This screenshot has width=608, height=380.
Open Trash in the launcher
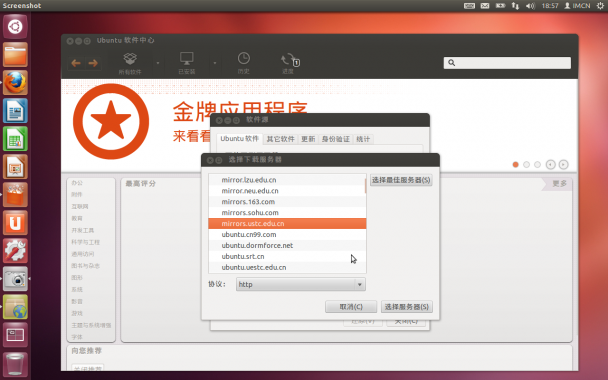click(15, 364)
